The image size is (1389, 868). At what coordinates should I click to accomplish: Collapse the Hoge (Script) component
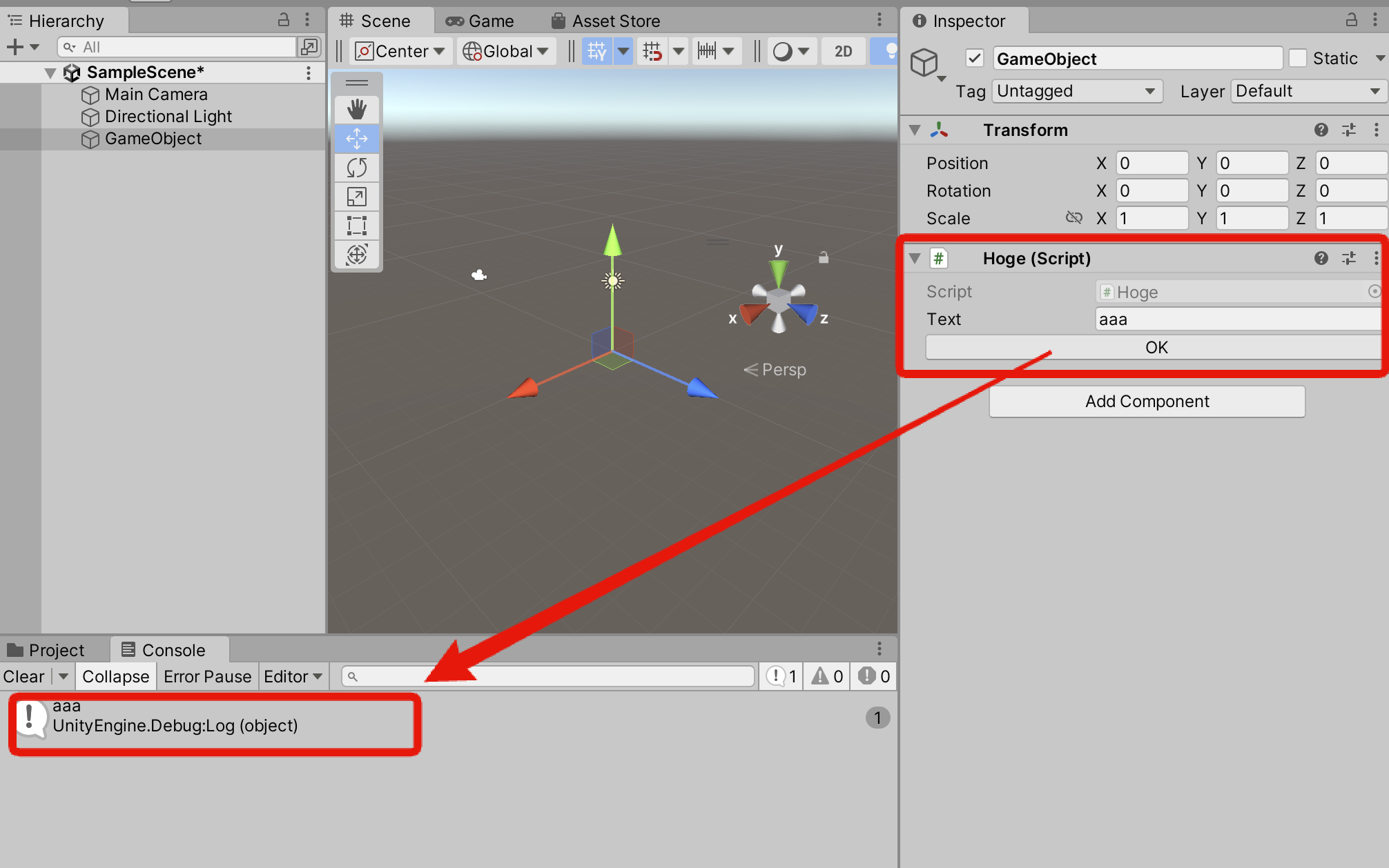tap(915, 258)
